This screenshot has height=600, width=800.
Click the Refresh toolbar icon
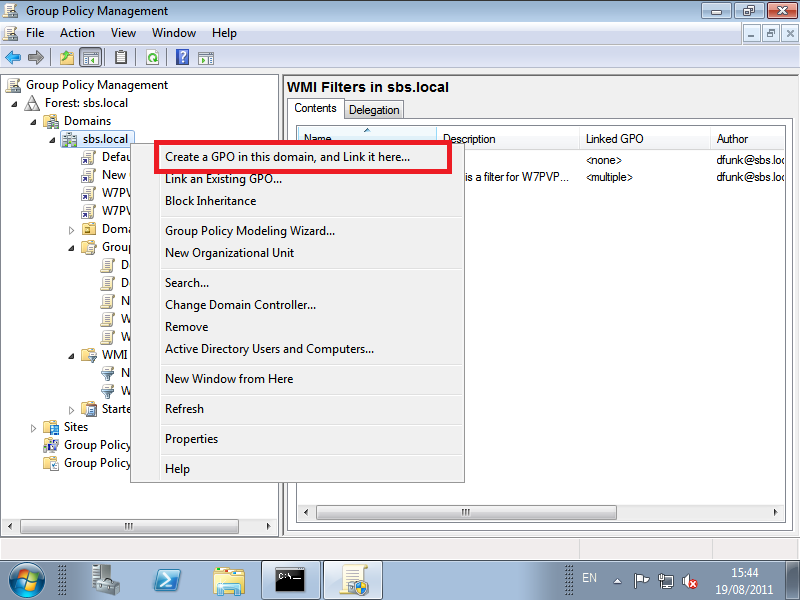click(x=152, y=58)
